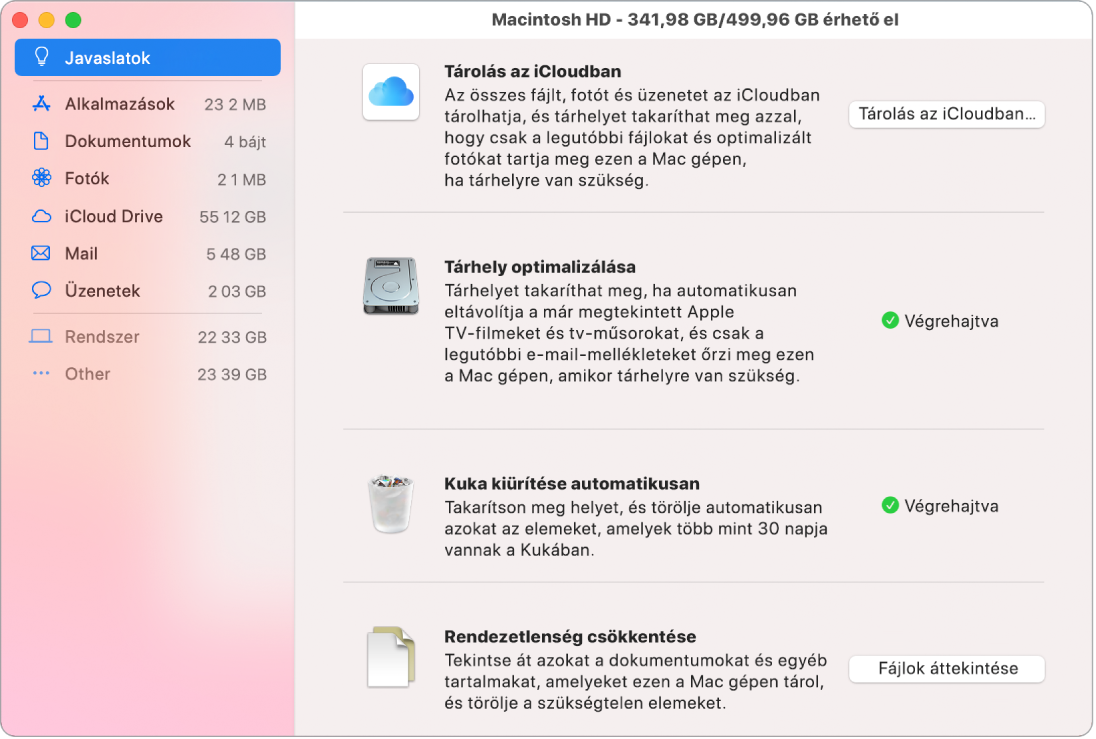This screenshot has height=739, width=1096.
Task: Click the iCloud Drive cloud icon
Action: [x=40, y=216]
